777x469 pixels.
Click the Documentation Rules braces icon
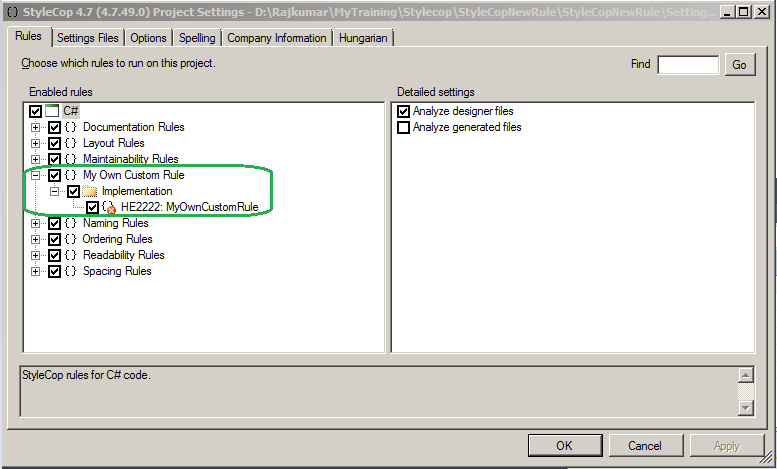(71, 127)
